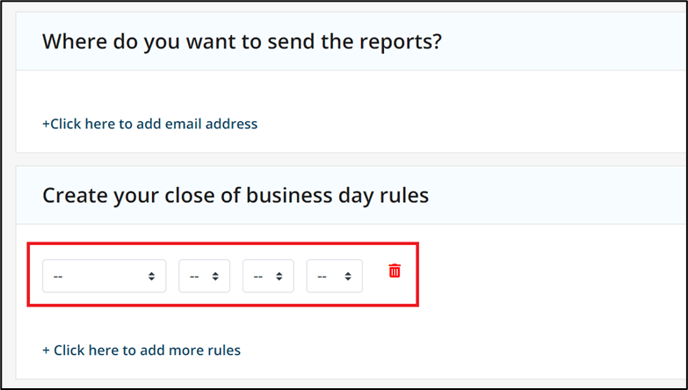Screen dimensions: 688x390
Task: Click the dashes placeholder in the fourth dropdown
Action: coord(322,277)
